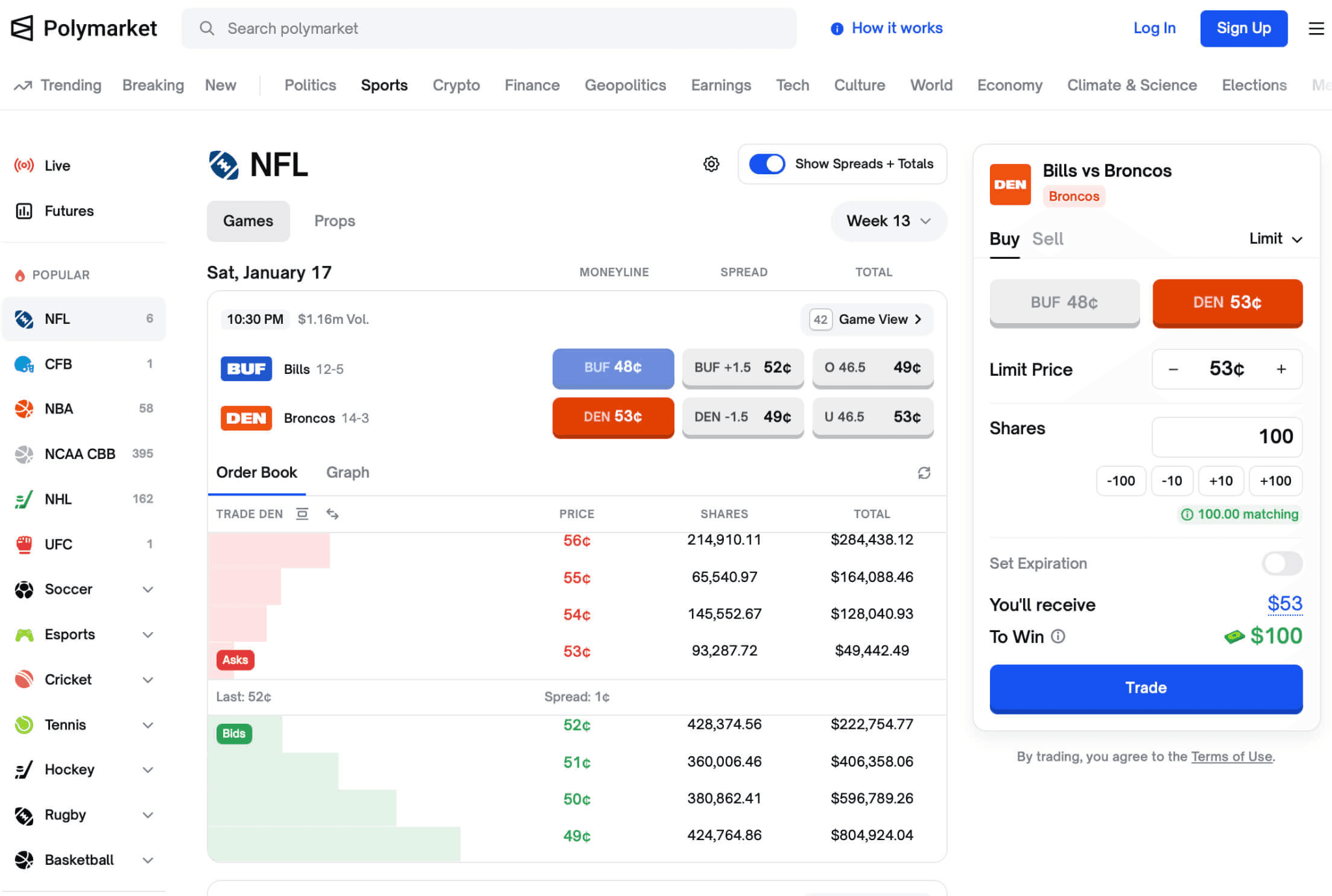Click the NCAA CBB ball icon
This screenshot has height=896, width=1332.
coord(24,454)
